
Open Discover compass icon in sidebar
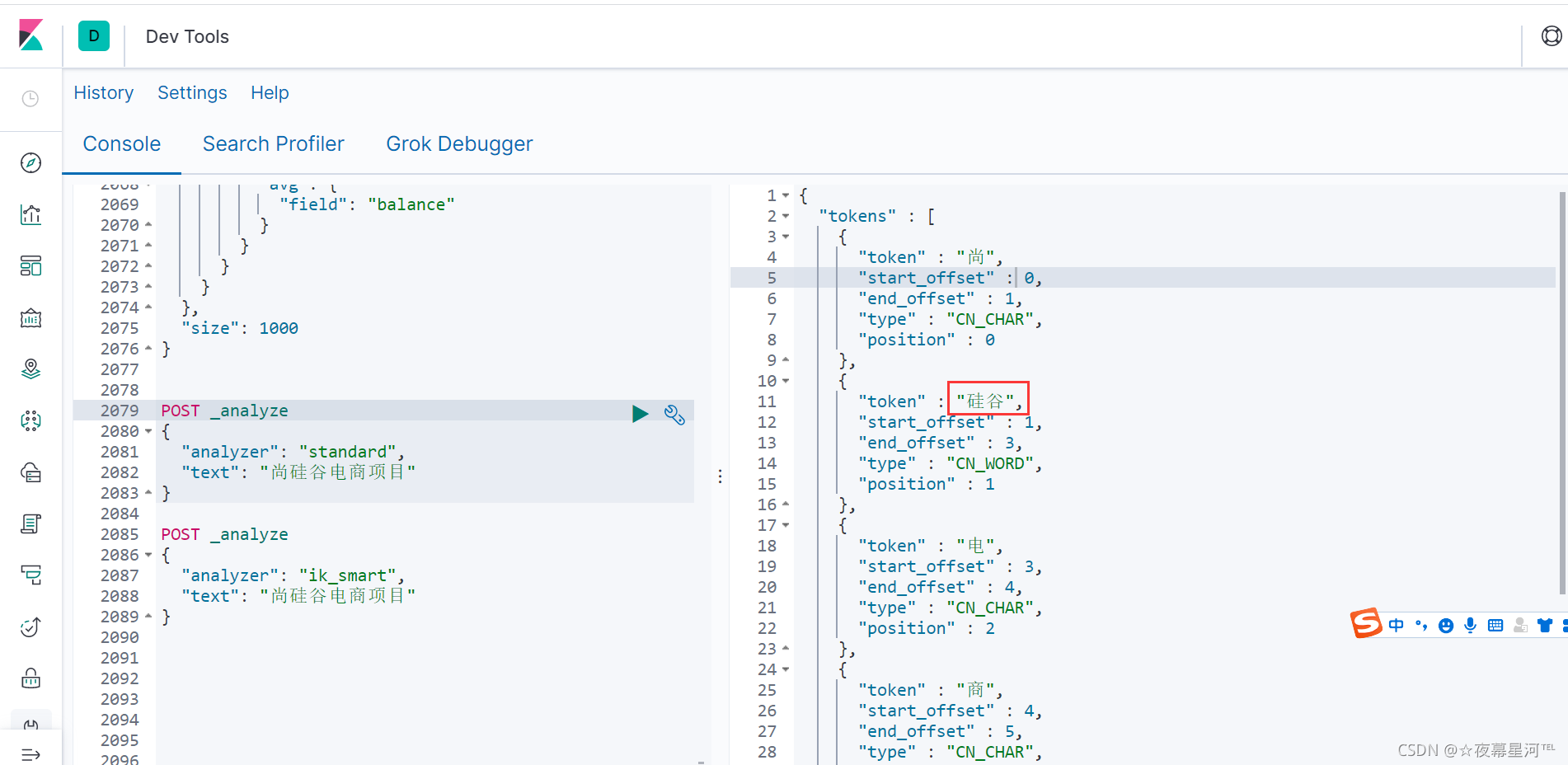31,163
